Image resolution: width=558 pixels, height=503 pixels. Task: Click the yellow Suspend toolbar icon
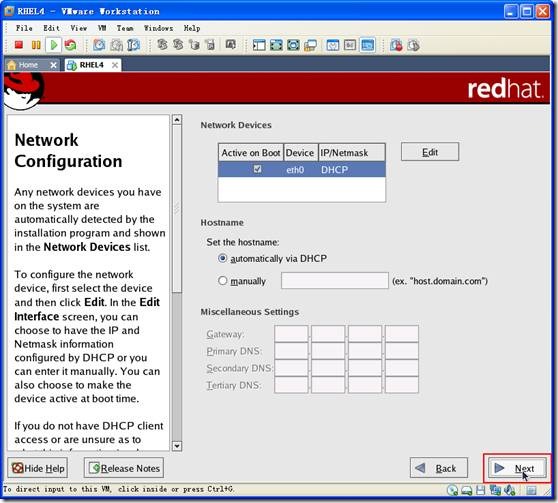pos(36,45)
